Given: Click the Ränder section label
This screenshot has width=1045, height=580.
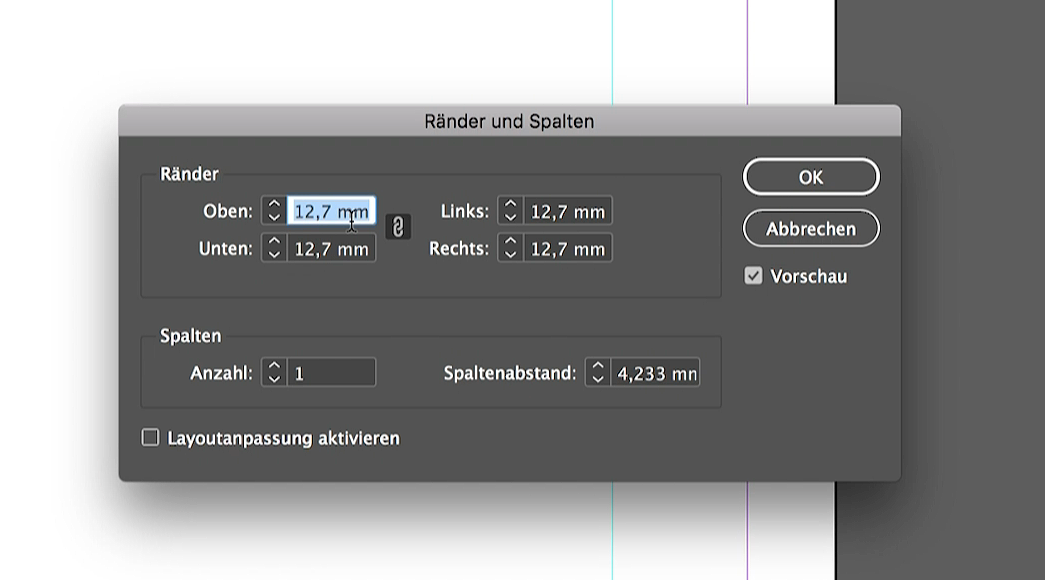Looking at the screenshot, I should (189, 174).
